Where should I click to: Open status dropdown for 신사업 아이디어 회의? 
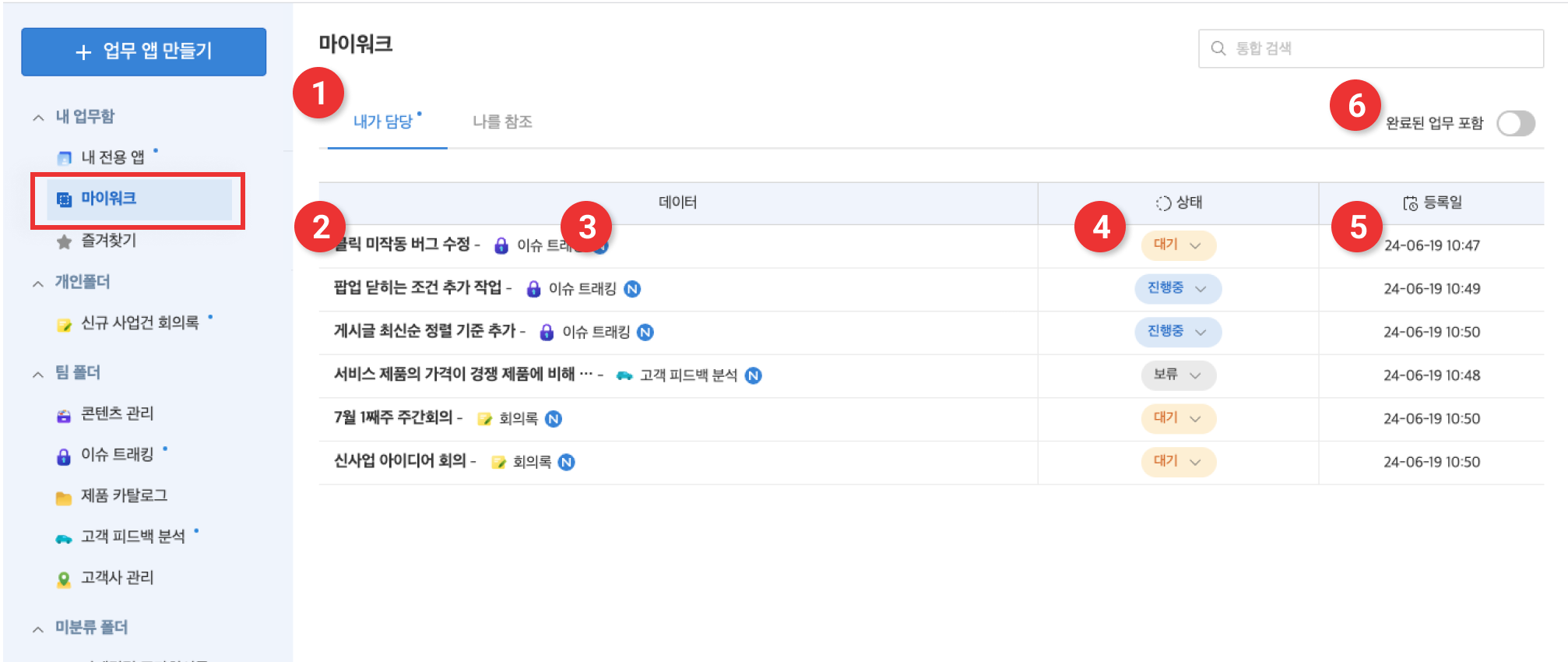coord(1177,462)
